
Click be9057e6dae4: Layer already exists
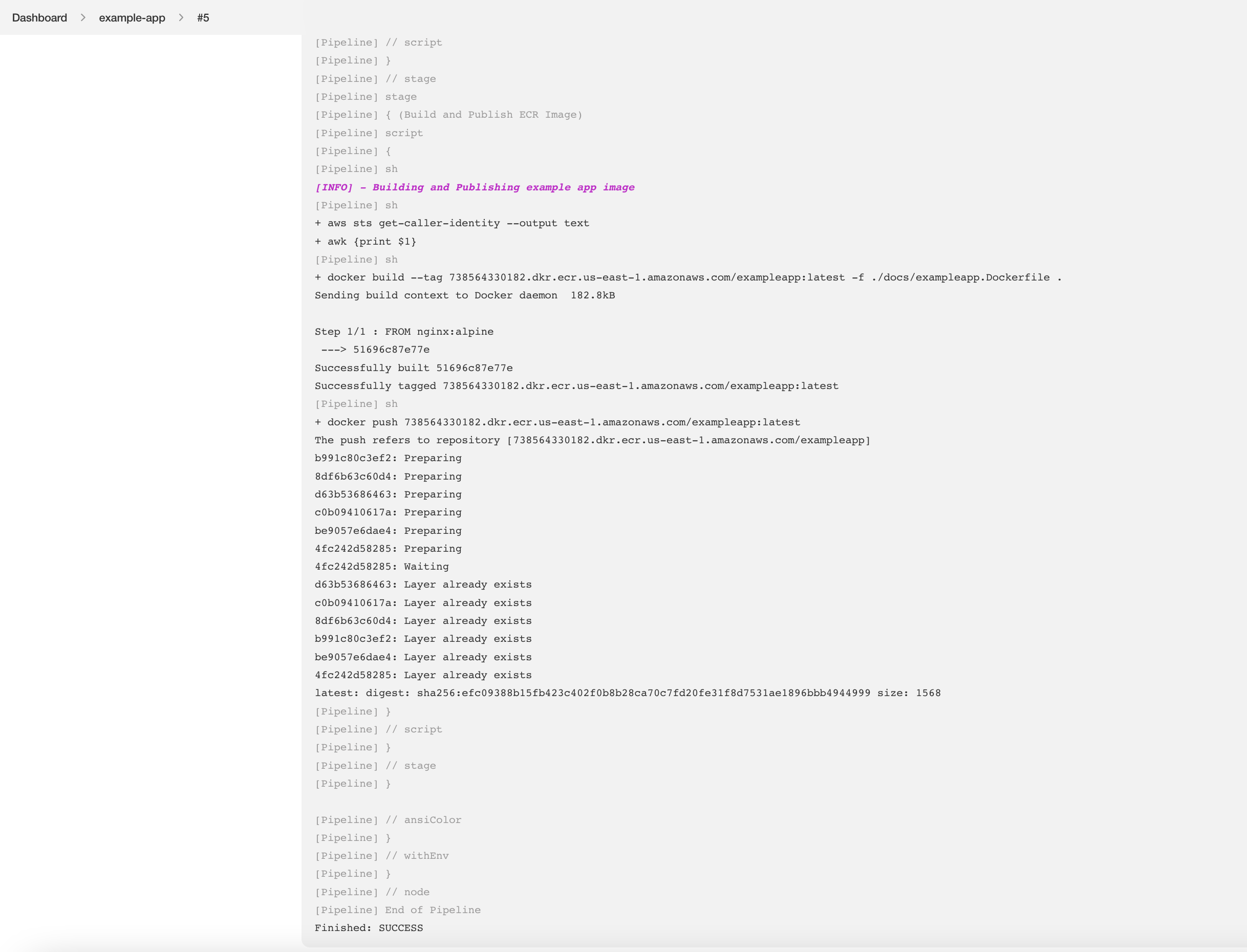(x=423, y=657)
